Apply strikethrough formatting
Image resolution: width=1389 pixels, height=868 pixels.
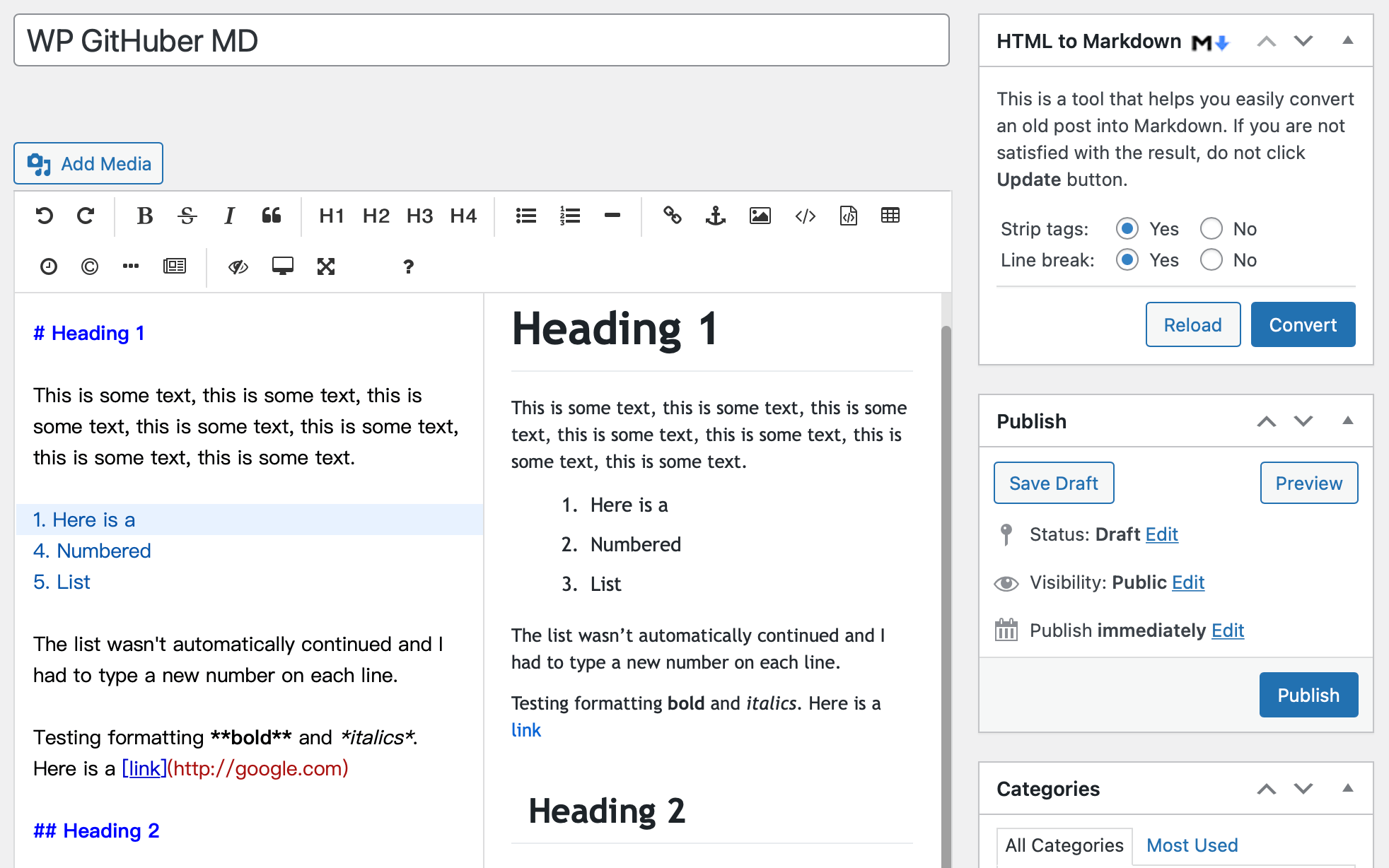pos(187,216)
